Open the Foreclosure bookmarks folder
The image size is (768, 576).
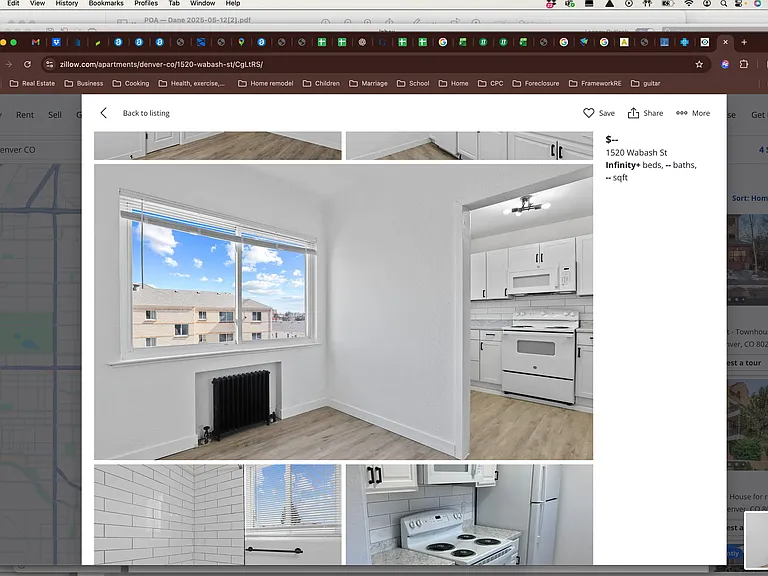tap(536, 83)
